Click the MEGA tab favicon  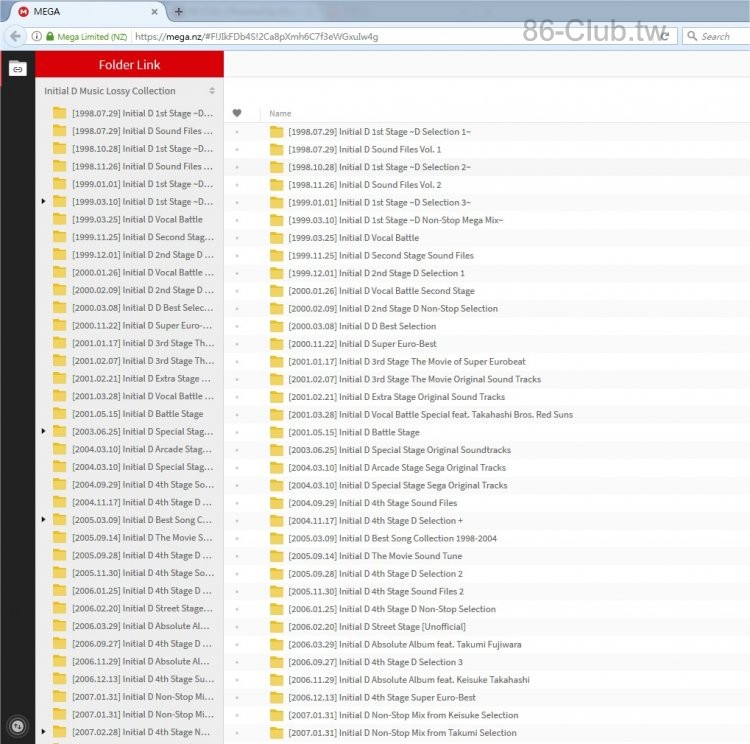(x=23, y=11)
